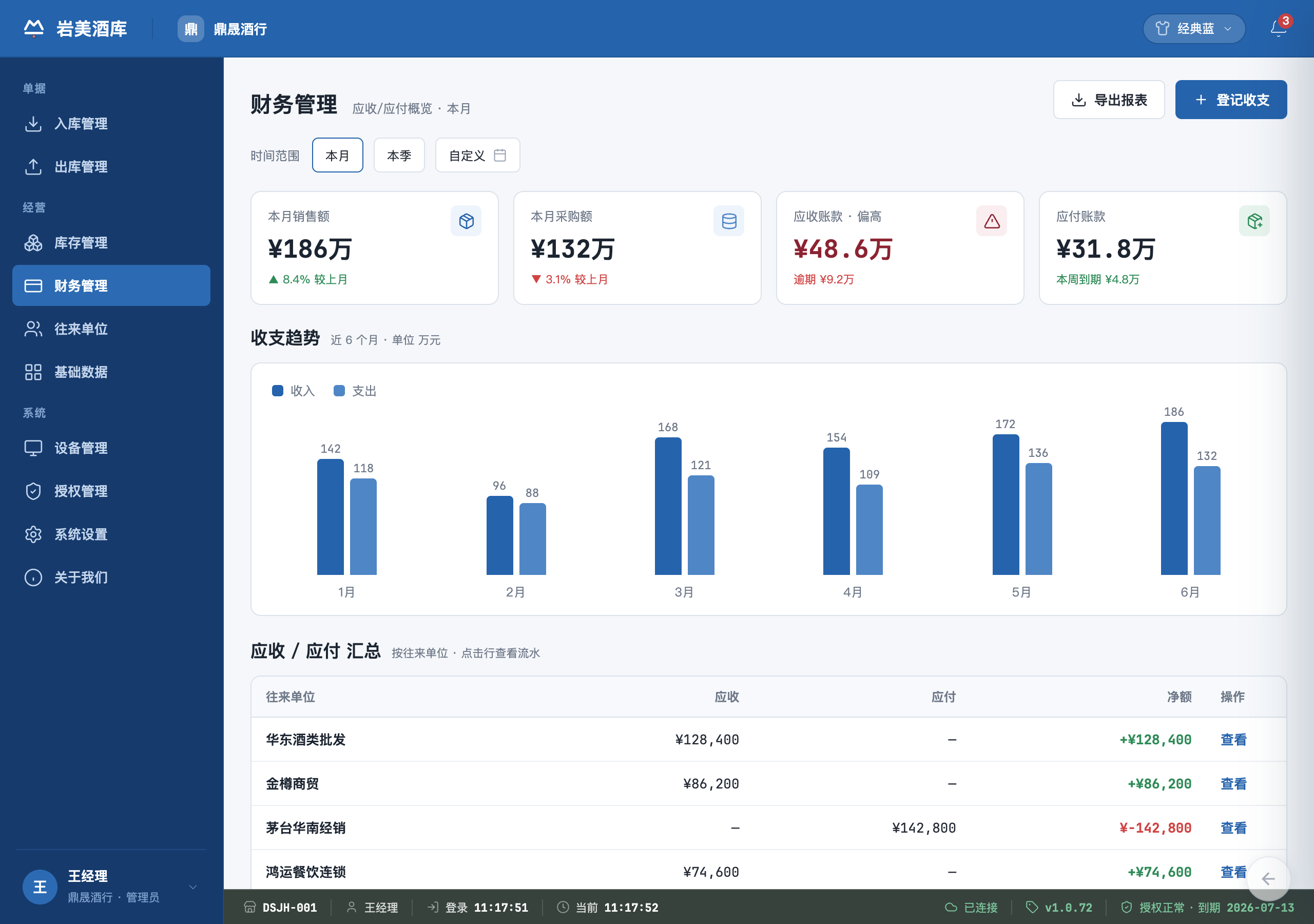Click the 3月 income bar labeled 168
The height and width of the screenshot is (924, 1314).
668,506
